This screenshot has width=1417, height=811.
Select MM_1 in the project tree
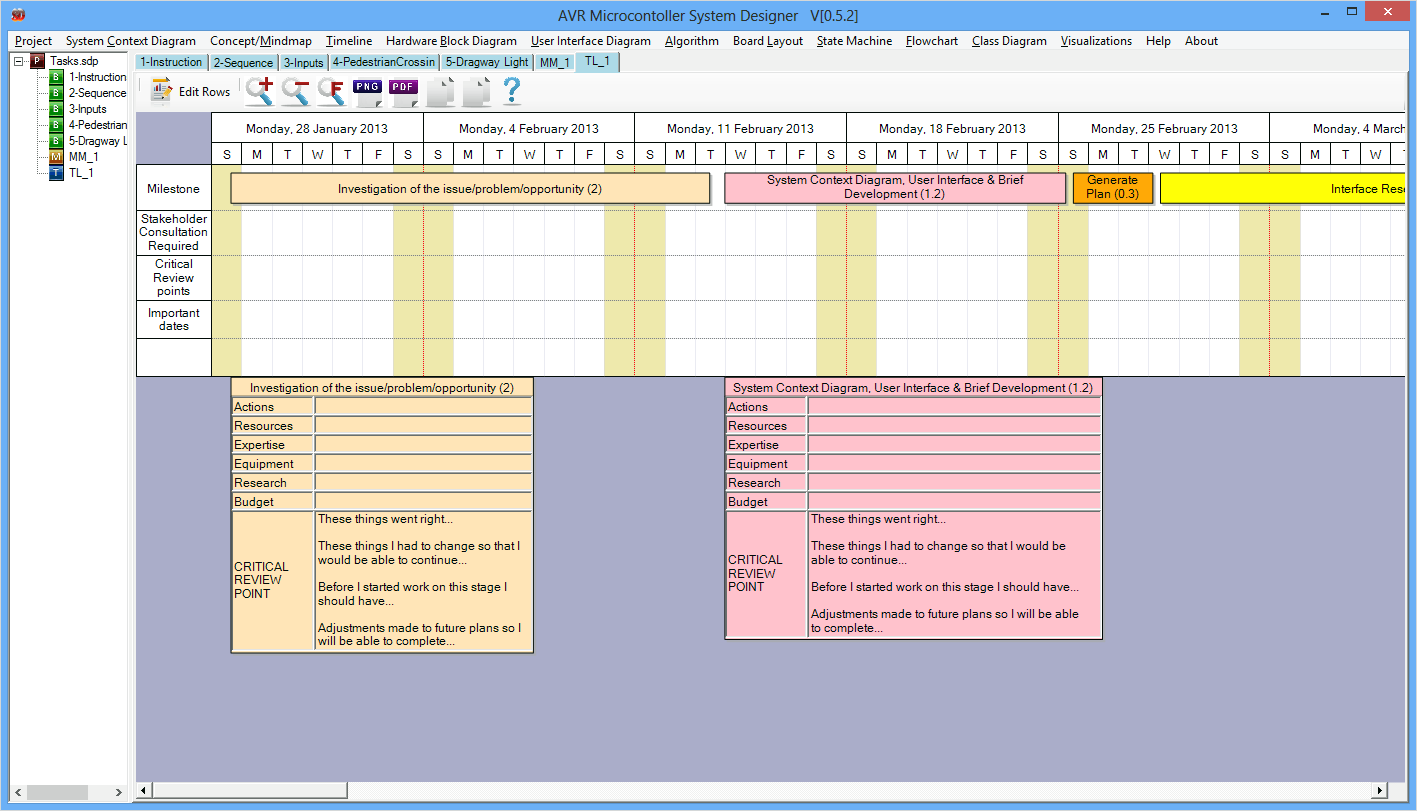coord(82,157)
